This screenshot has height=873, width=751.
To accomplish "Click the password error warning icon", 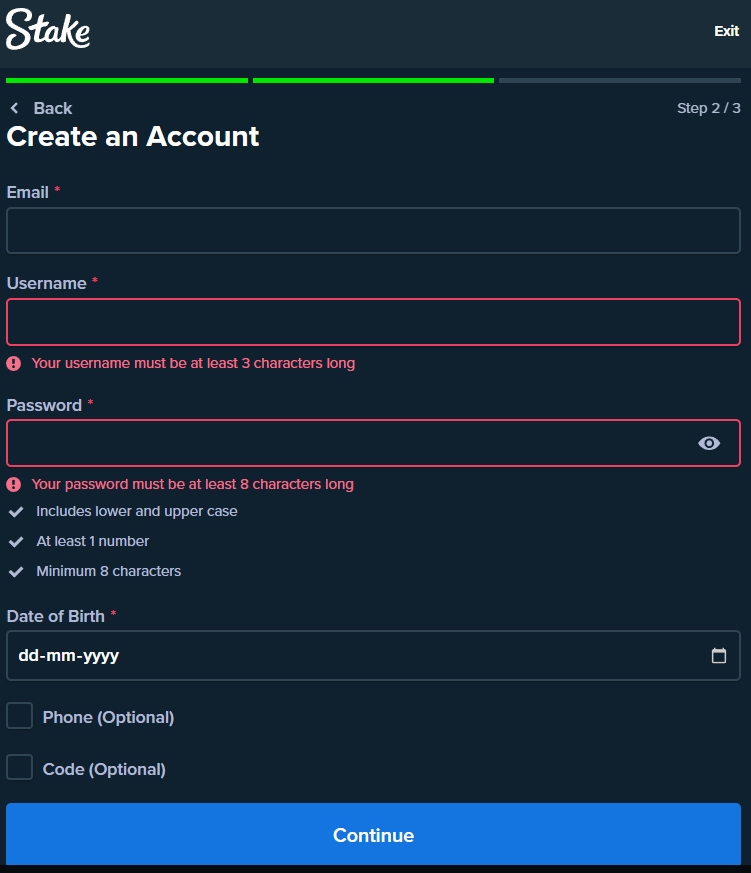I will click(14, 484).
